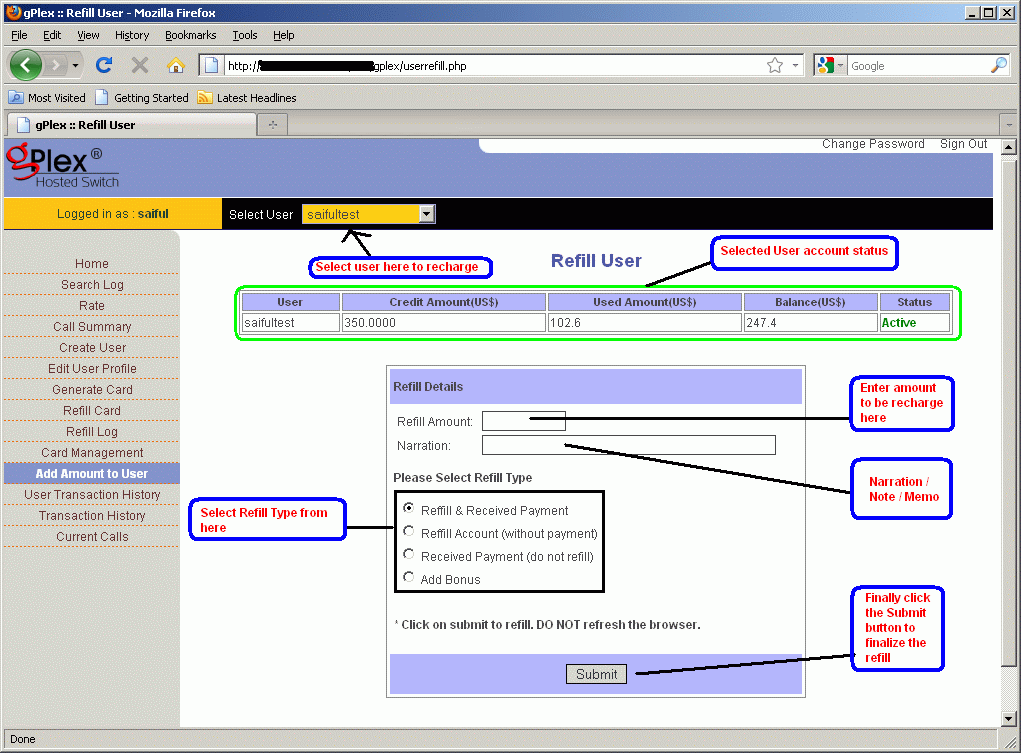Reload the Refill User page
This screenshot has width=1021, height=753.
click(x=103, y=65)
